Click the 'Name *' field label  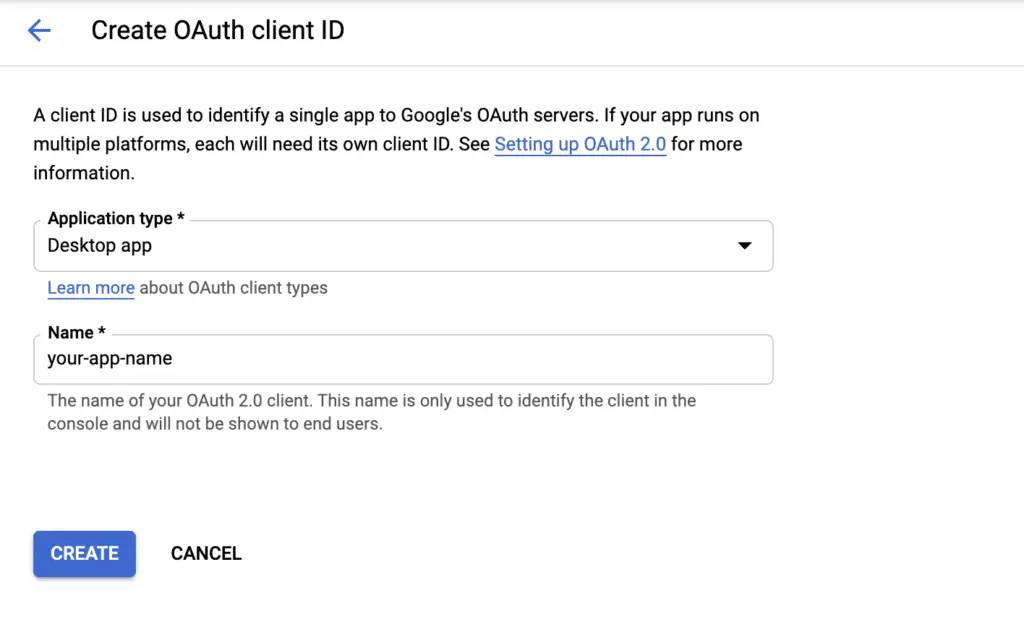coord(76,333)
